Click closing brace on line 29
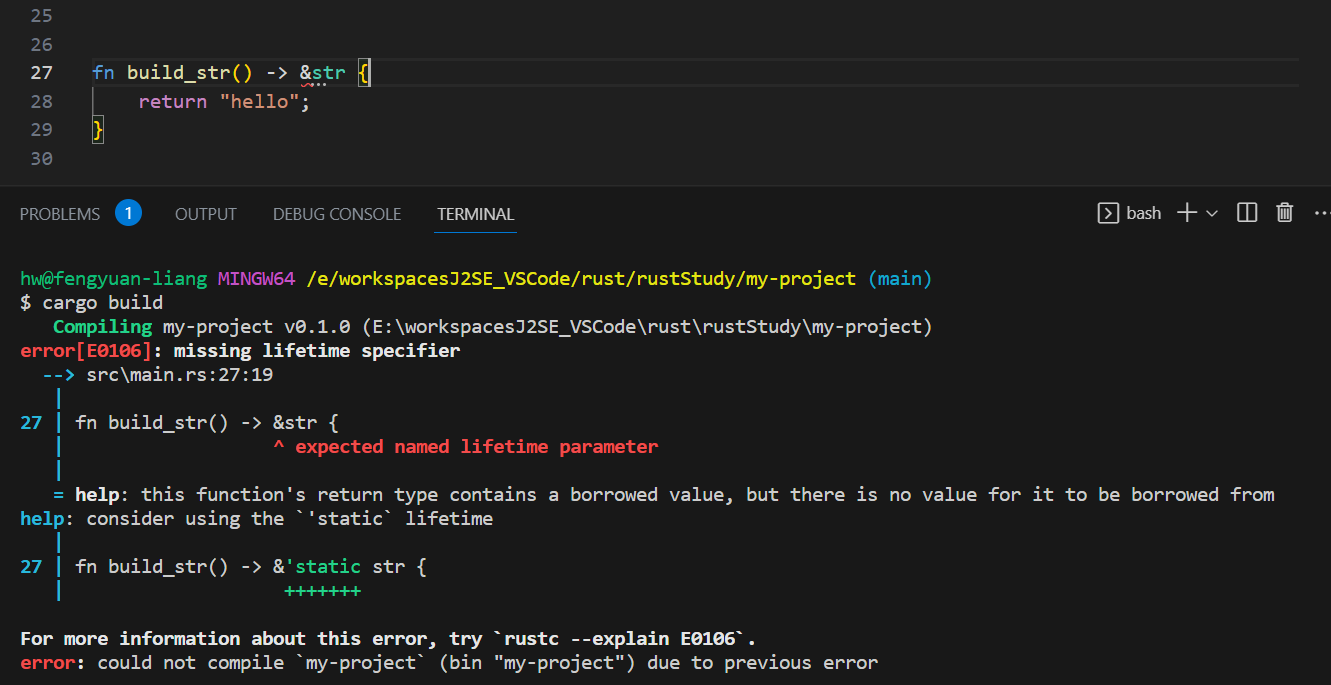The image size is (1331, 685). pos(98,129)
